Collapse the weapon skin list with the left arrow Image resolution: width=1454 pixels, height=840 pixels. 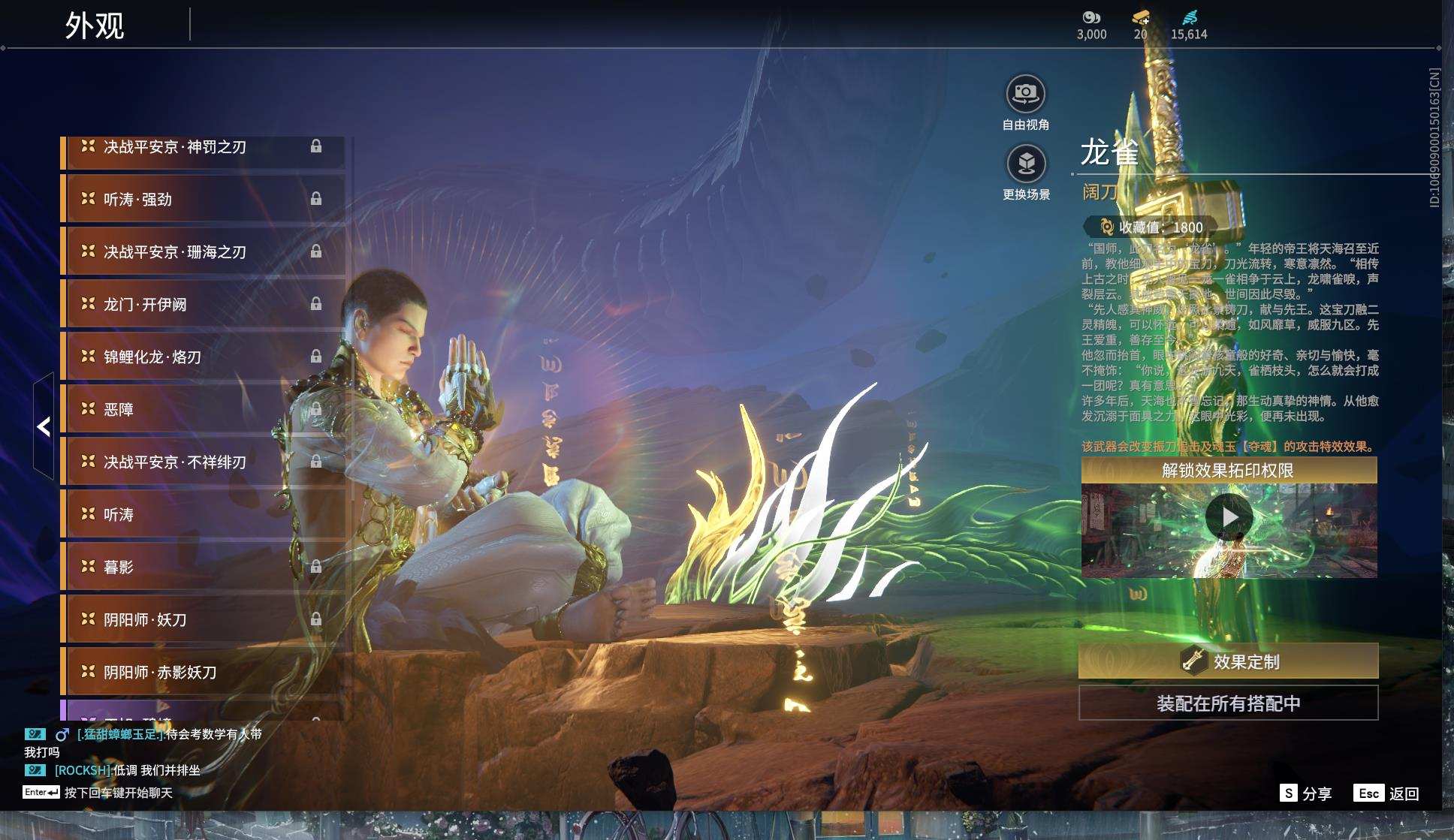[44, 426]
